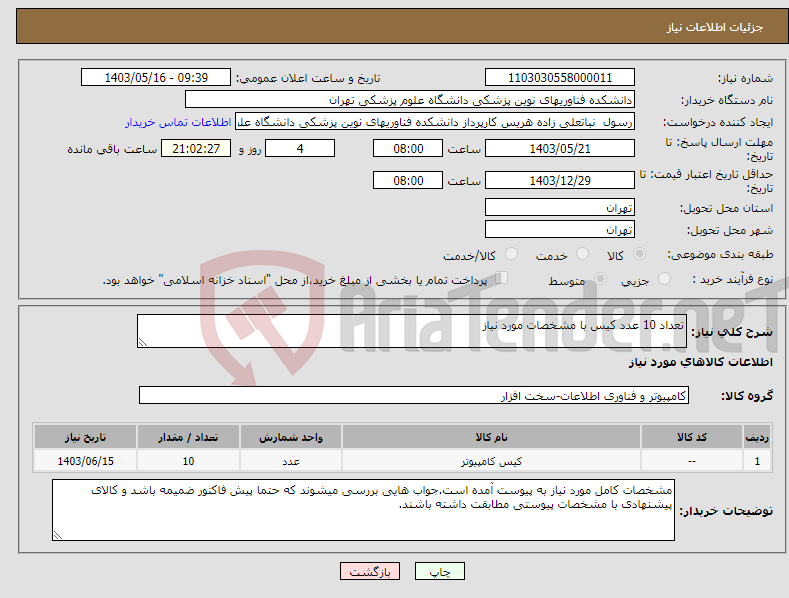Viewport: 789px width, 598px height.
Task: Click the unit cell عدد
Action: point(291,461)
